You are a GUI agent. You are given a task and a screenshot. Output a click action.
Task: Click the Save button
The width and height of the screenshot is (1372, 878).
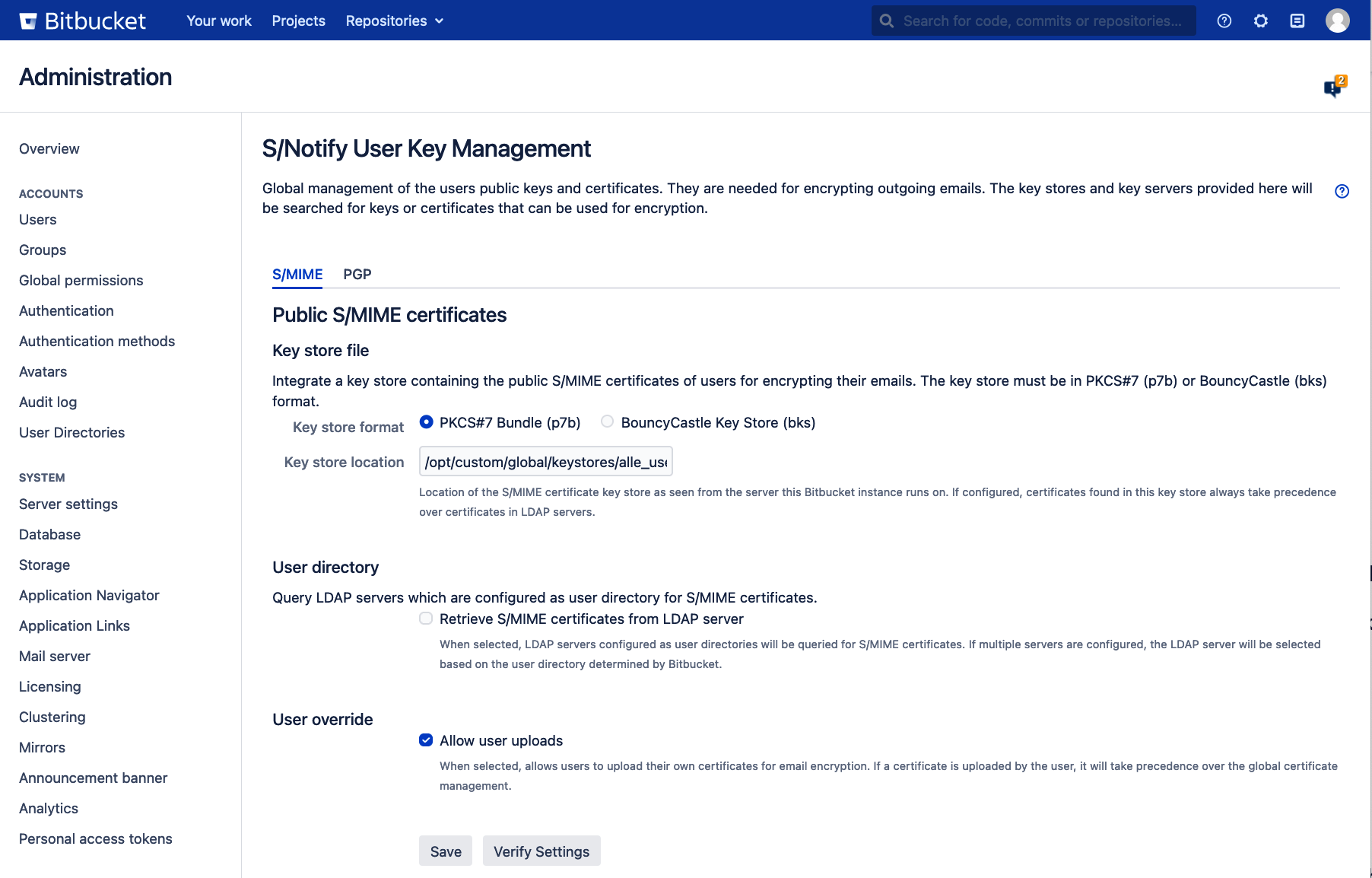tap(445, 851)
